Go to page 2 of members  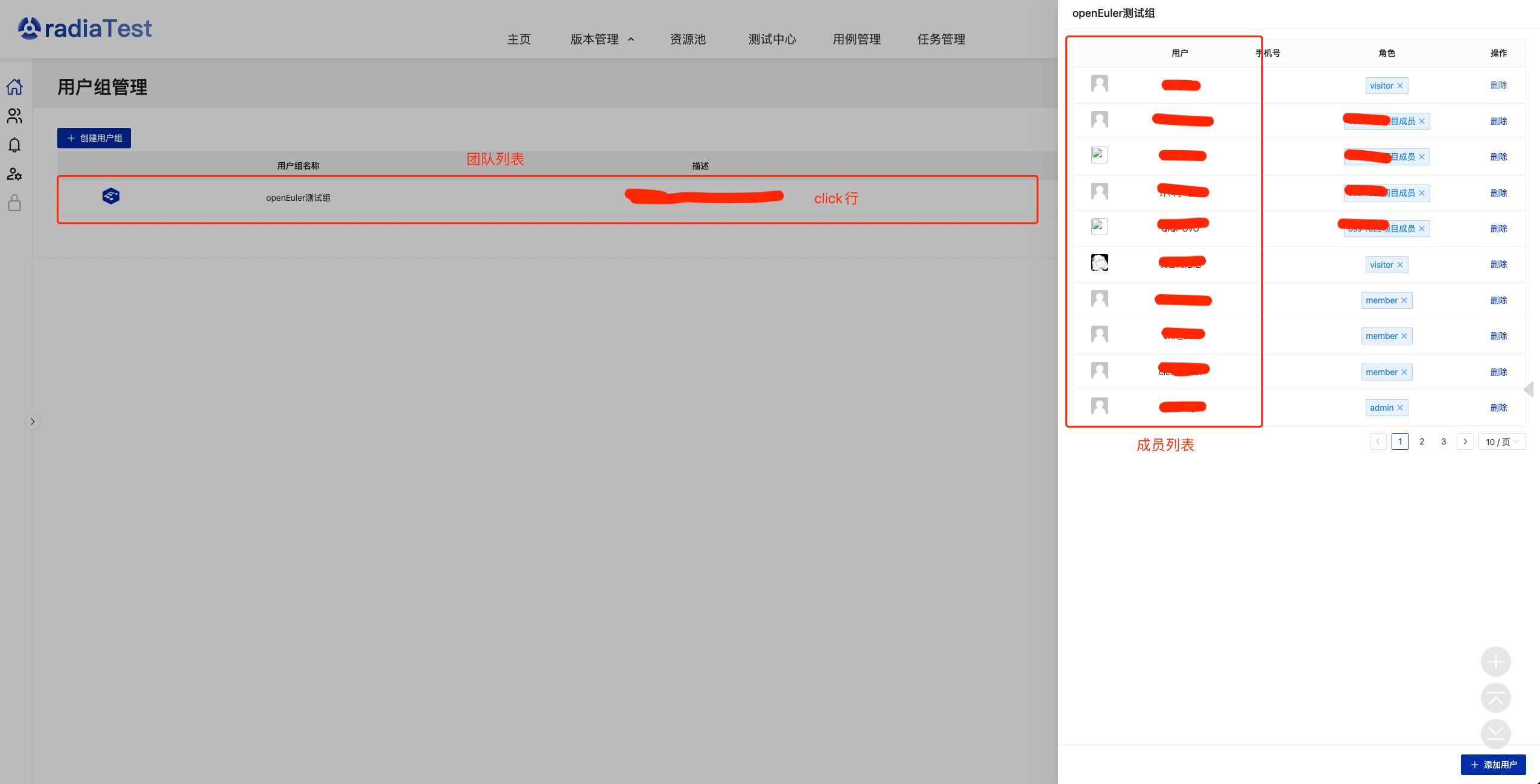pos(1422,441)
